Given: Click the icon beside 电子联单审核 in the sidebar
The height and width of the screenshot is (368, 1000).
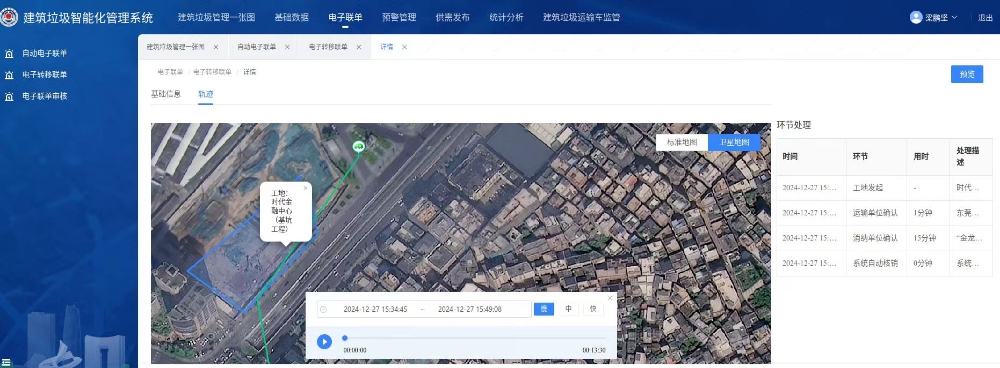Looking at the screenshot, I should (9, 97).
